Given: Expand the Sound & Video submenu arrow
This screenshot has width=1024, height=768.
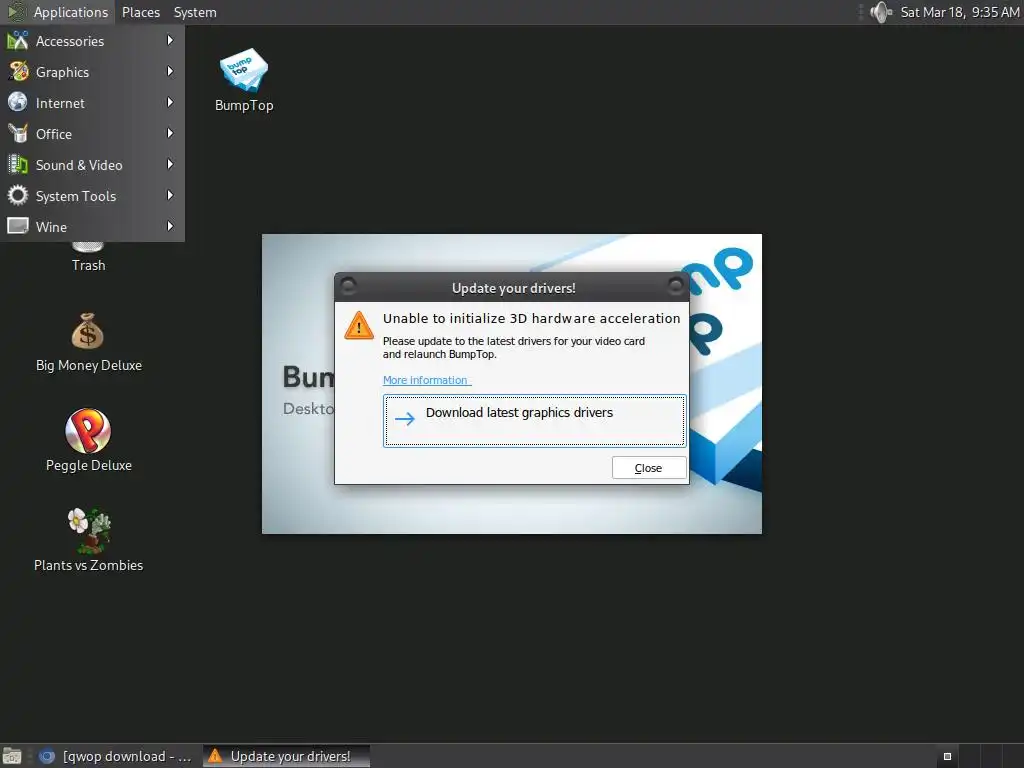Looking at the screenshot, I should click(170, 165).
